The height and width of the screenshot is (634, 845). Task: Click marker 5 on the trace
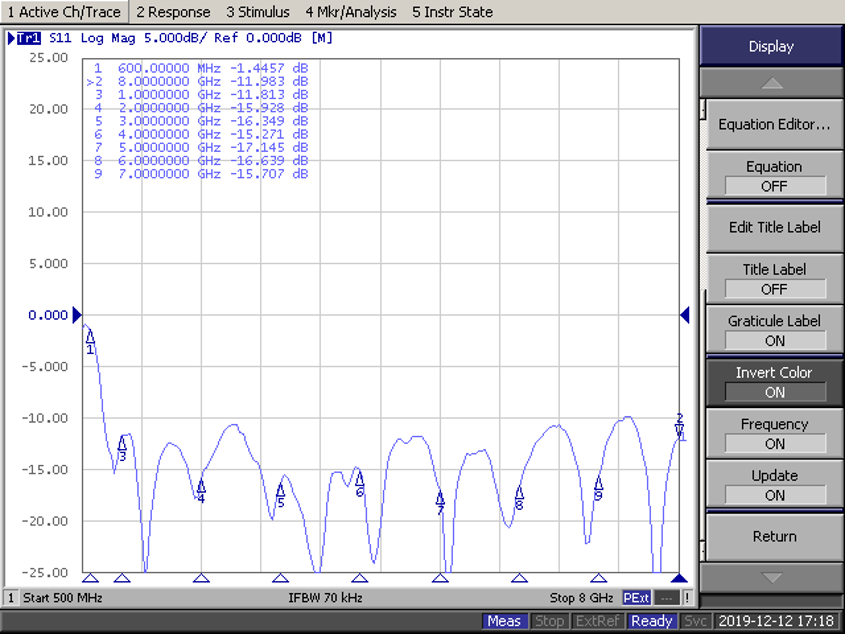tap(280, 494)
